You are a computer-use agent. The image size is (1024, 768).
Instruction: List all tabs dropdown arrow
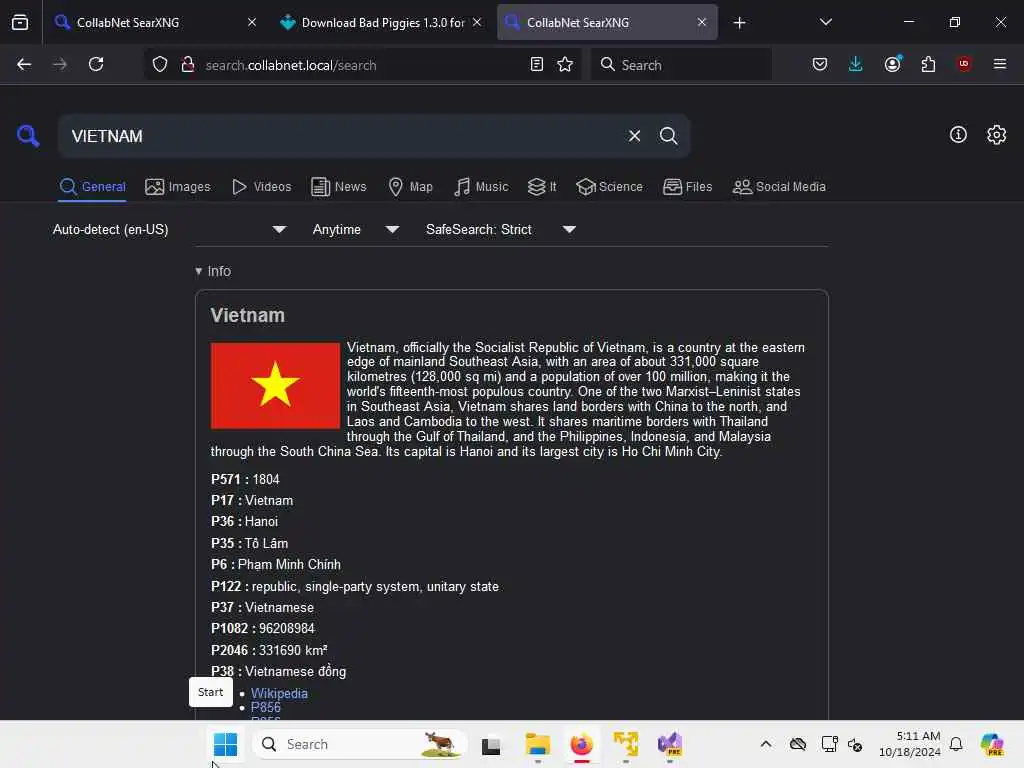click(825, 22)
